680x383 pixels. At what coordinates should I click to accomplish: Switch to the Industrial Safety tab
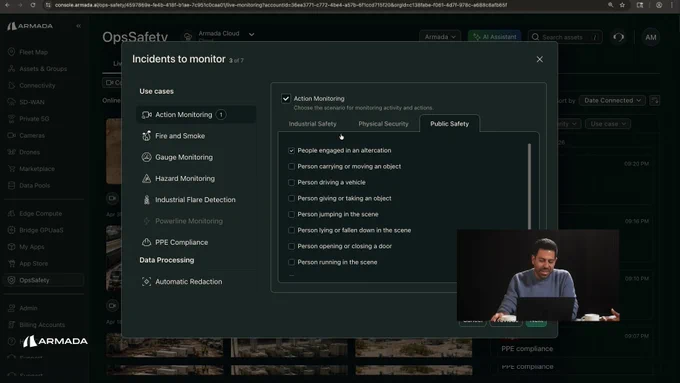point(312,124)
